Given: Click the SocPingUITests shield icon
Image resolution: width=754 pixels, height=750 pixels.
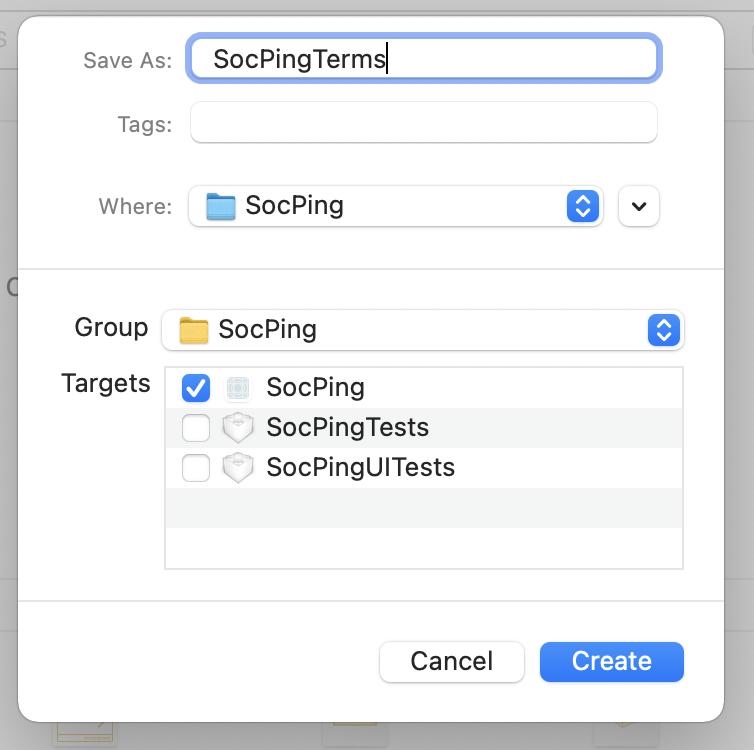Looking at the screenshot, I should coord(237,467).
